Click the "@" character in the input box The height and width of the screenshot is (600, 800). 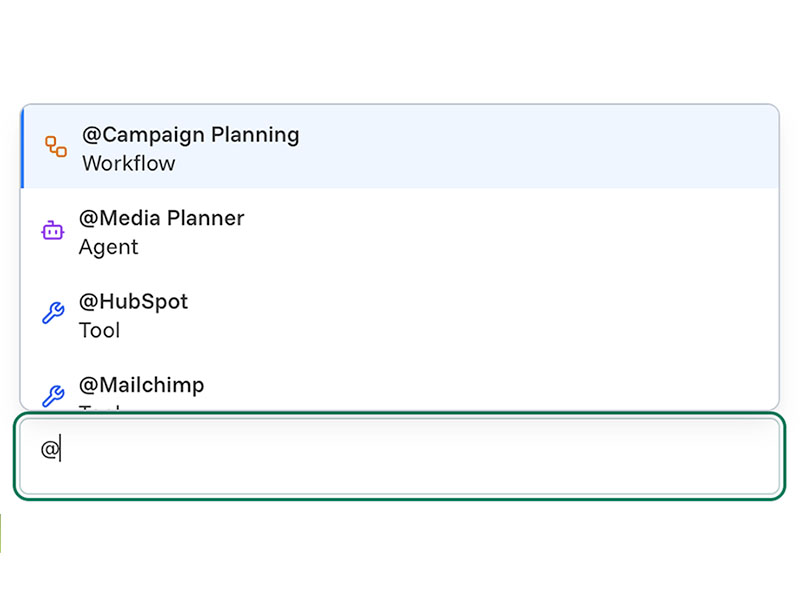click(48, 450)
